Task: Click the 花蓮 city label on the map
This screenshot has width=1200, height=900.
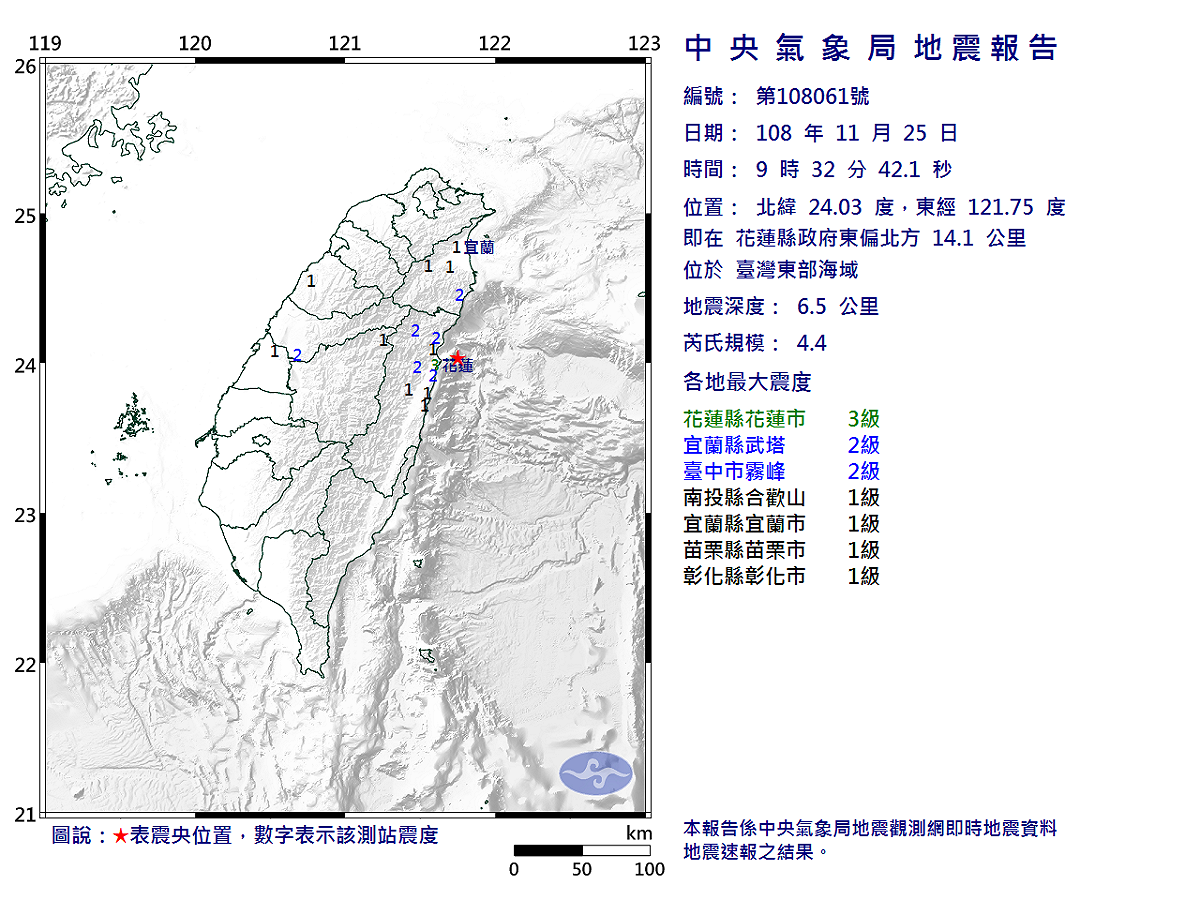Action: click(x=458, y=367)
